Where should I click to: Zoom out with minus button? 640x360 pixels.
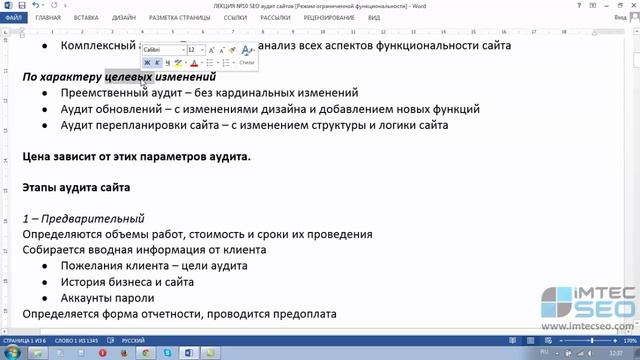point(561,340)
